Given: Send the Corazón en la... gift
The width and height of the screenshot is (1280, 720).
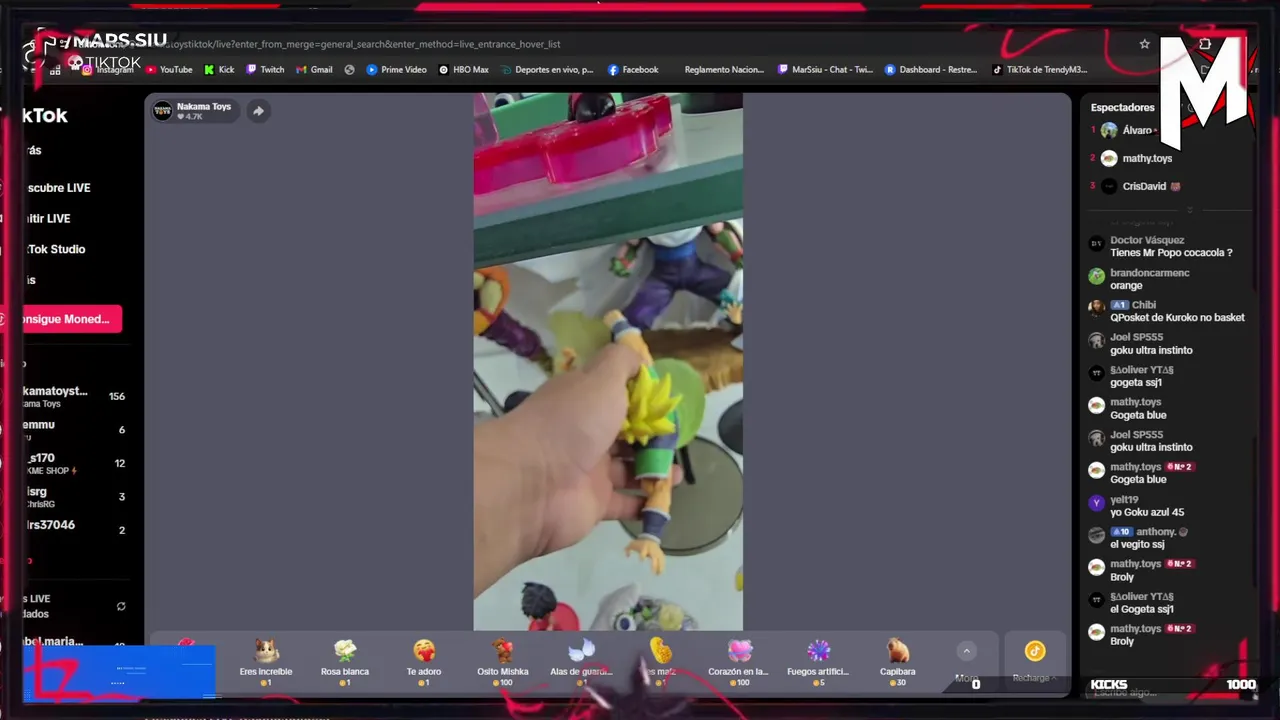Looking at the screenshot, I should (739, 662).
